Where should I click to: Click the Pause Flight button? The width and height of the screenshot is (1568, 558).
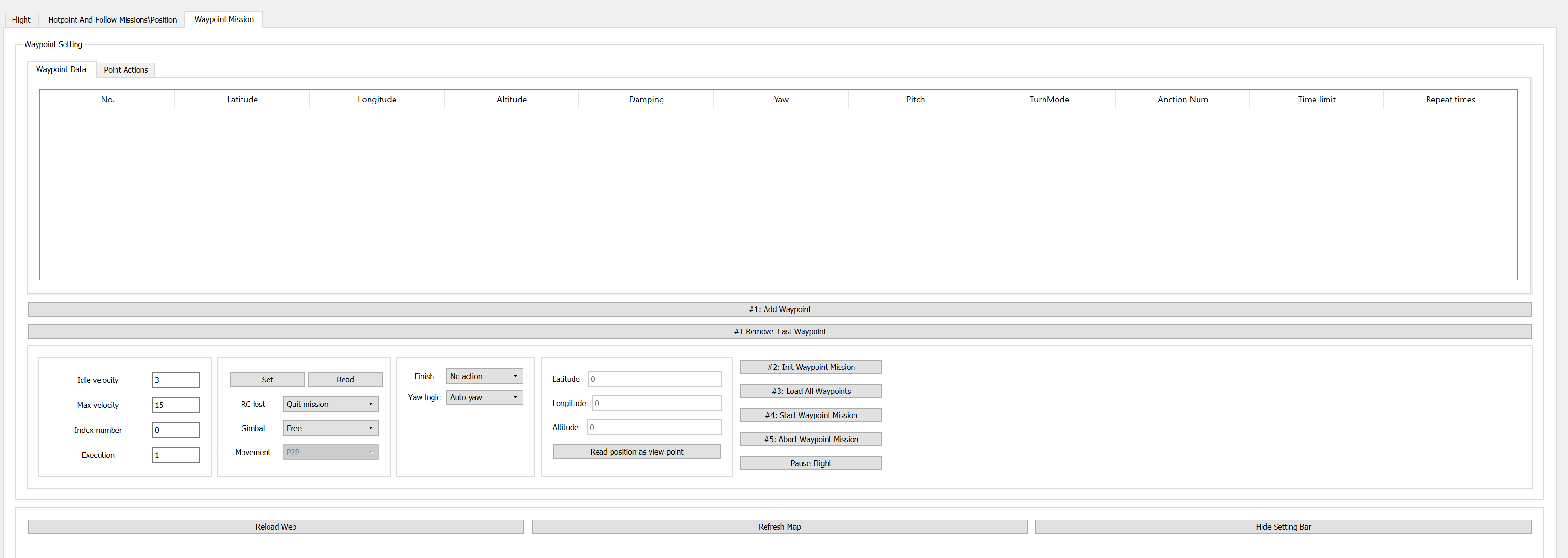[811, 463]
